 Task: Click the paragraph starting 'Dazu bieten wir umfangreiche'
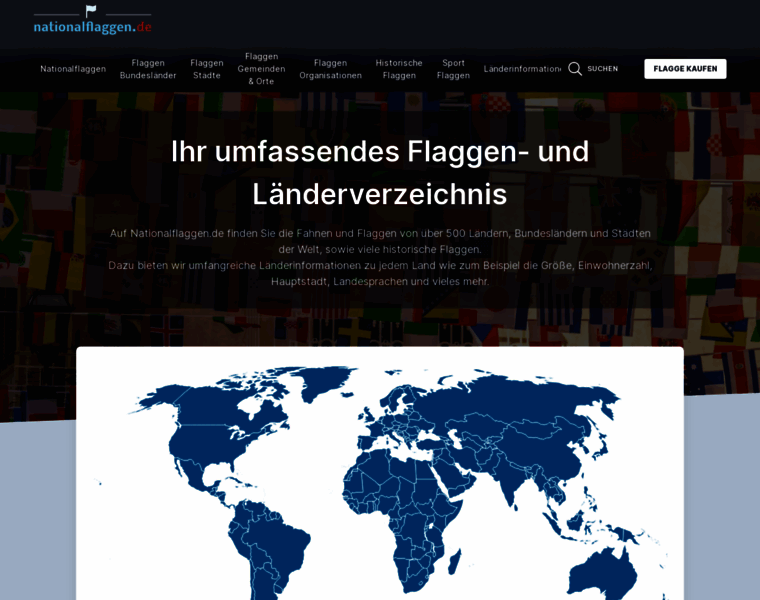point(380,273)
